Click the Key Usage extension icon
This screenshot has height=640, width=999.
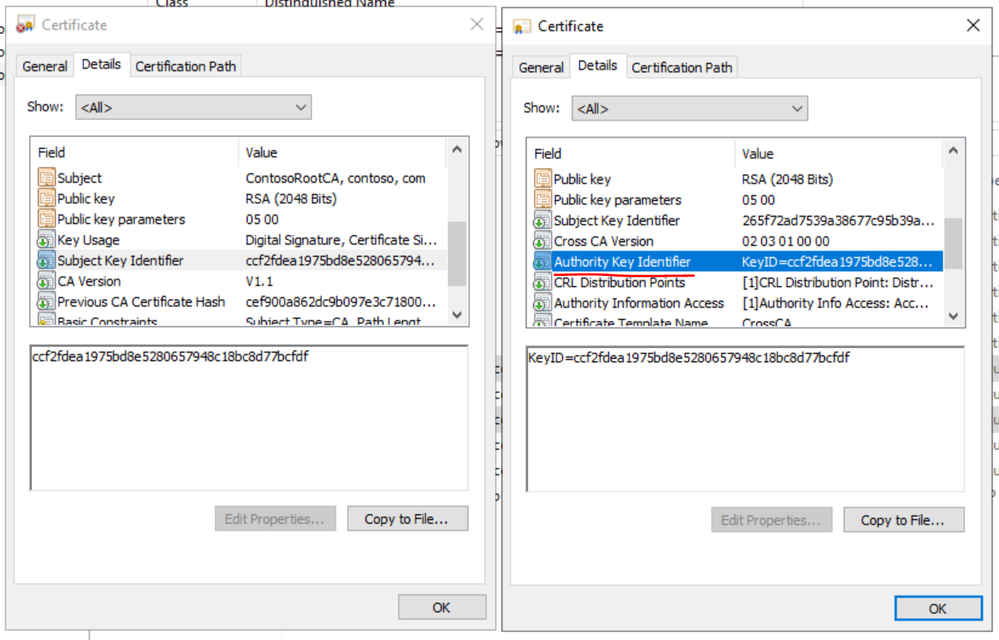tap(47, 239)
